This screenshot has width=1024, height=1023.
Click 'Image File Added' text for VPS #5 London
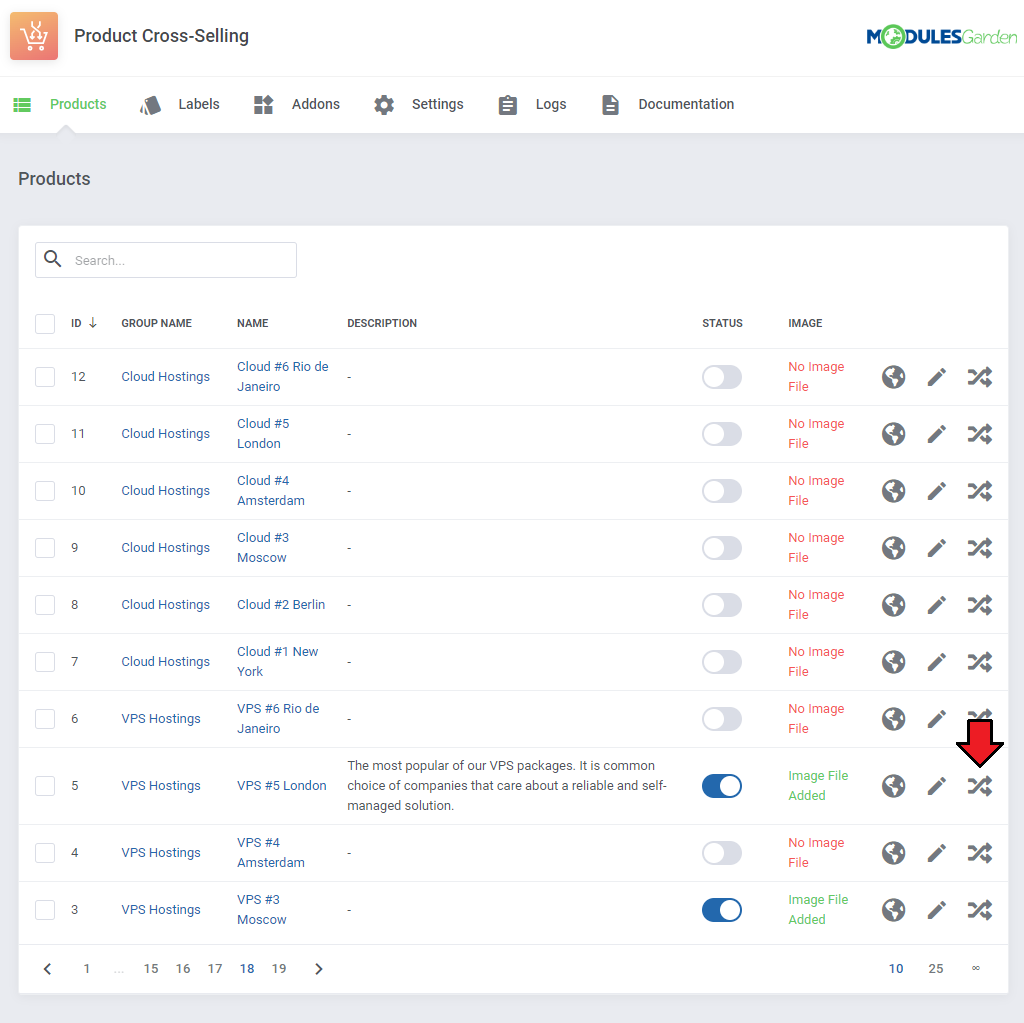pos(818,786)
